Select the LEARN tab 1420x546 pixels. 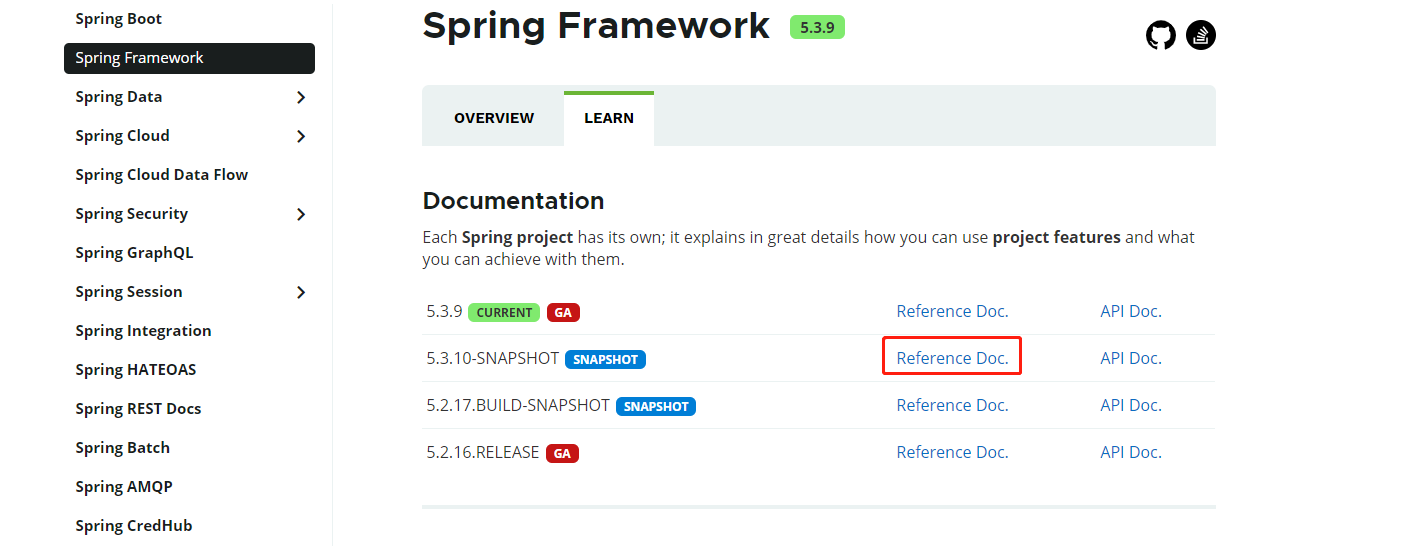pos(609,118)
